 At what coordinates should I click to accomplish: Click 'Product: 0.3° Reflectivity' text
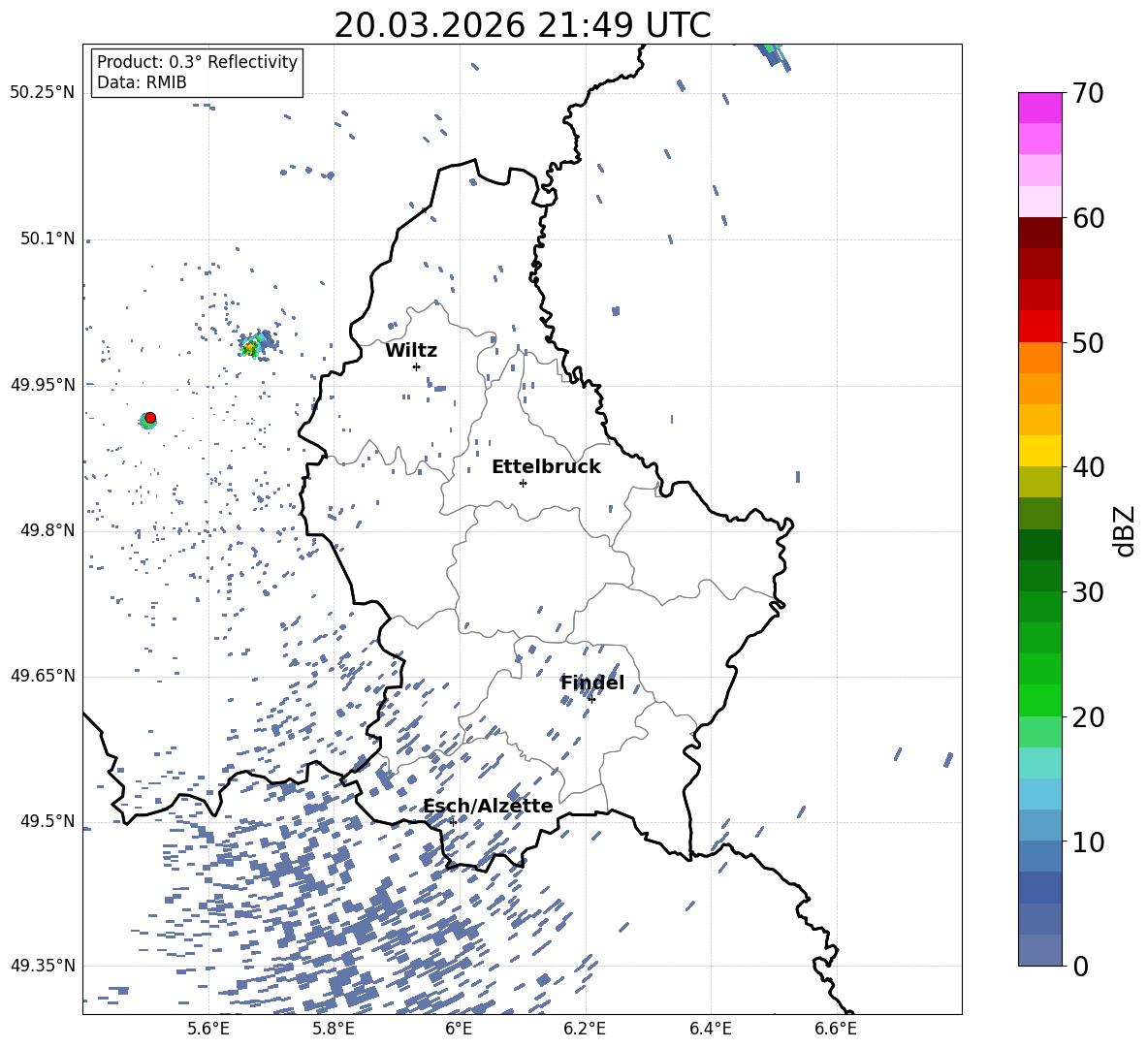tap(197, 61)
